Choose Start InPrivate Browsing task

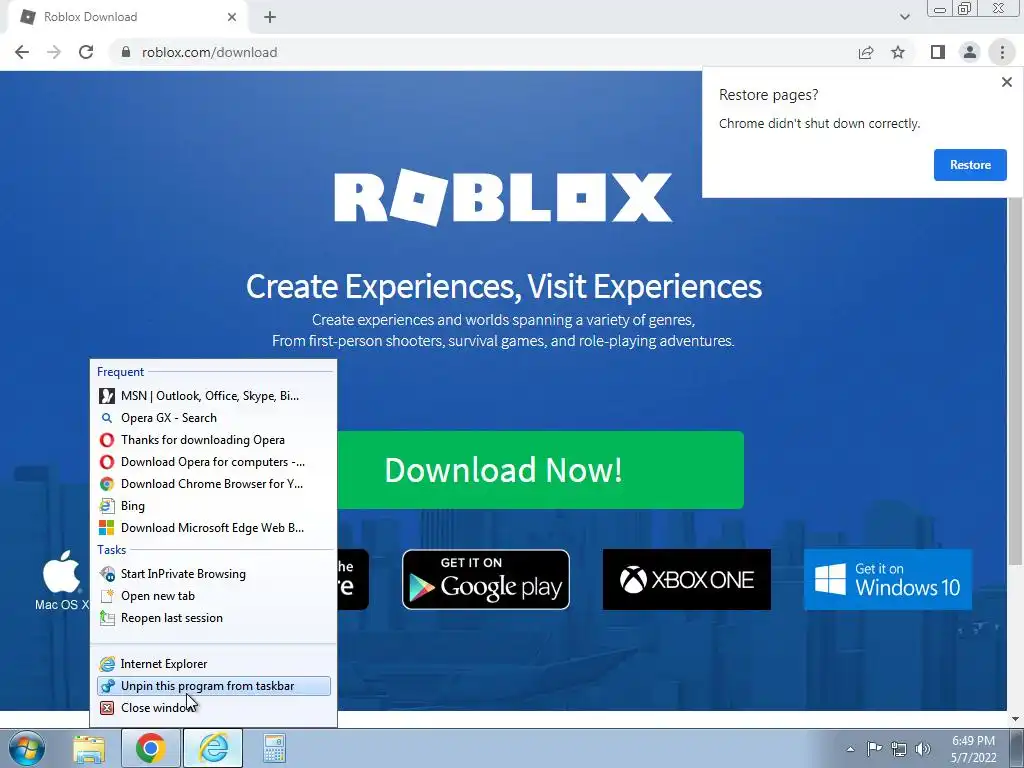[214, 574]
